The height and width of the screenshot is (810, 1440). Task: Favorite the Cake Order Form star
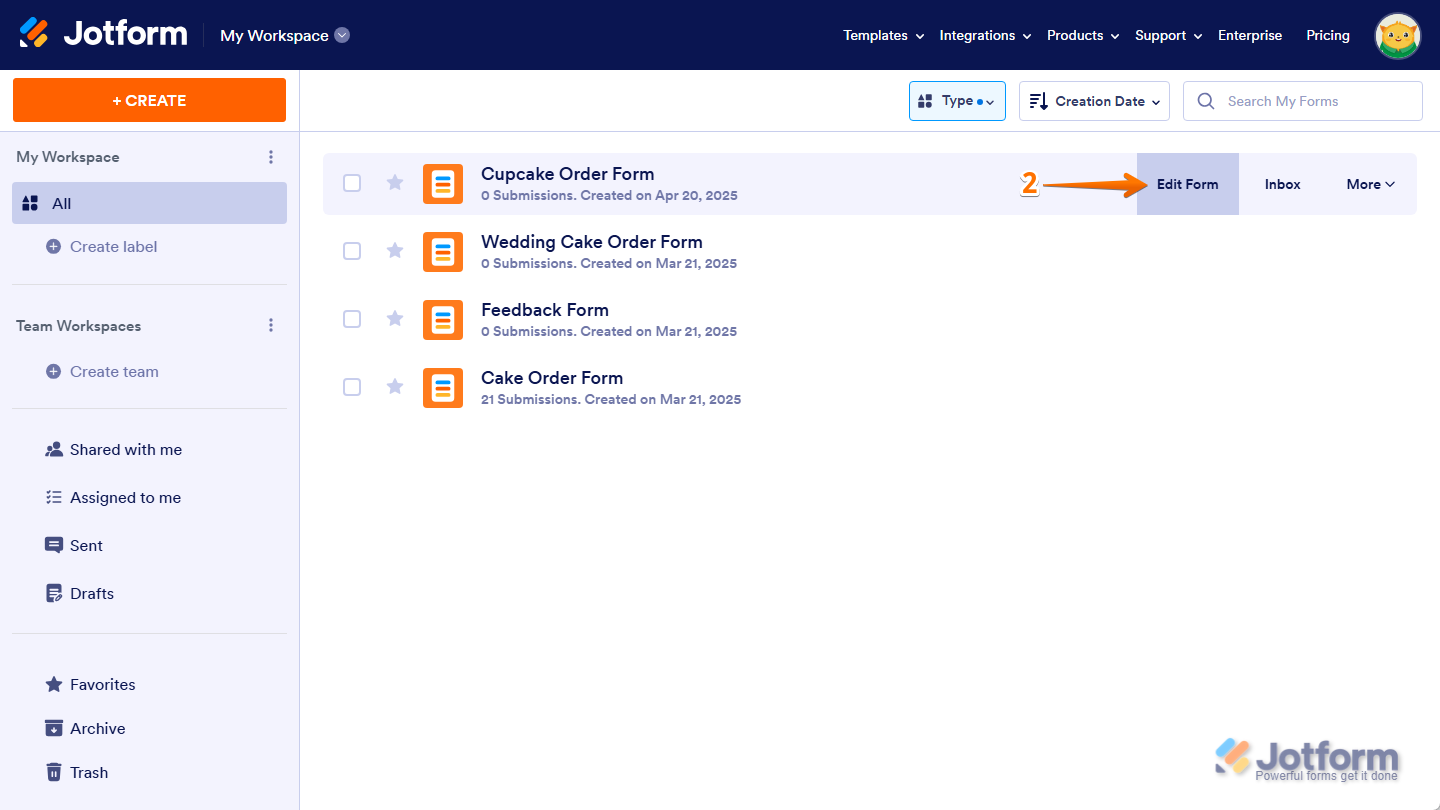coord(395,387)
